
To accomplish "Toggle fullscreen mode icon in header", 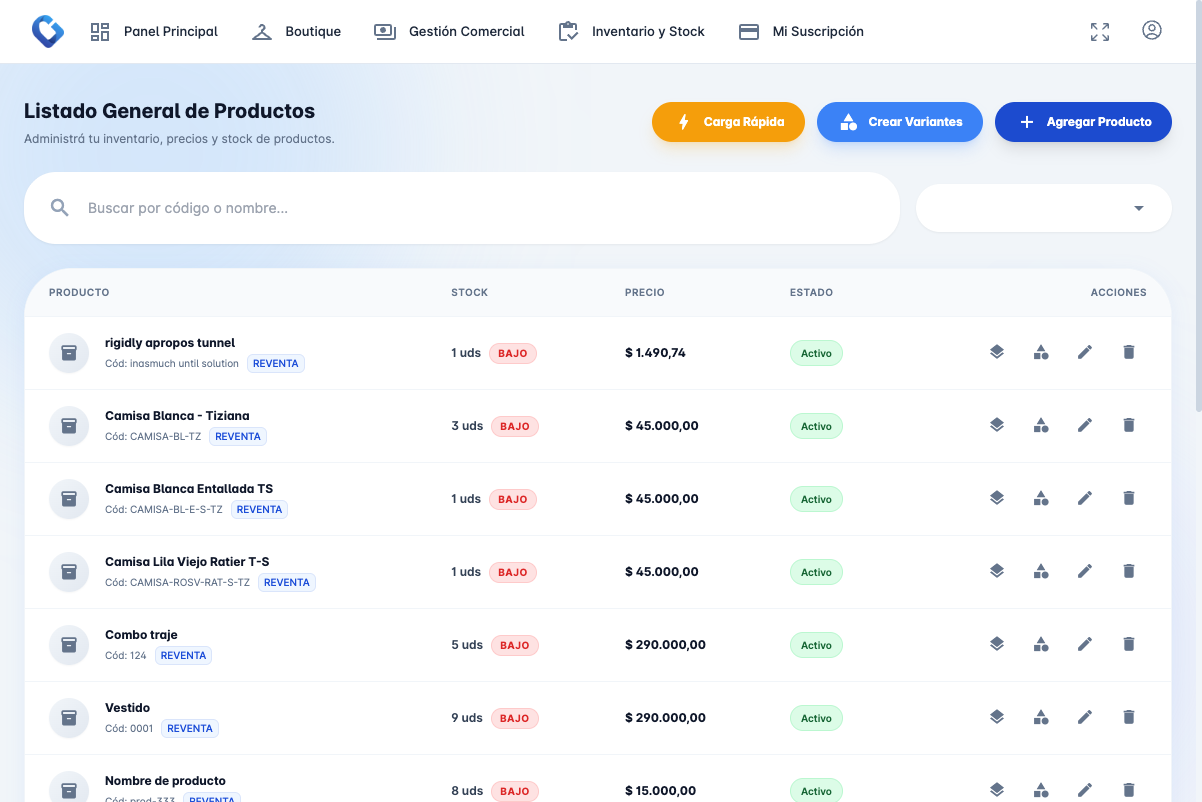I will click(x=1100, y=32).
